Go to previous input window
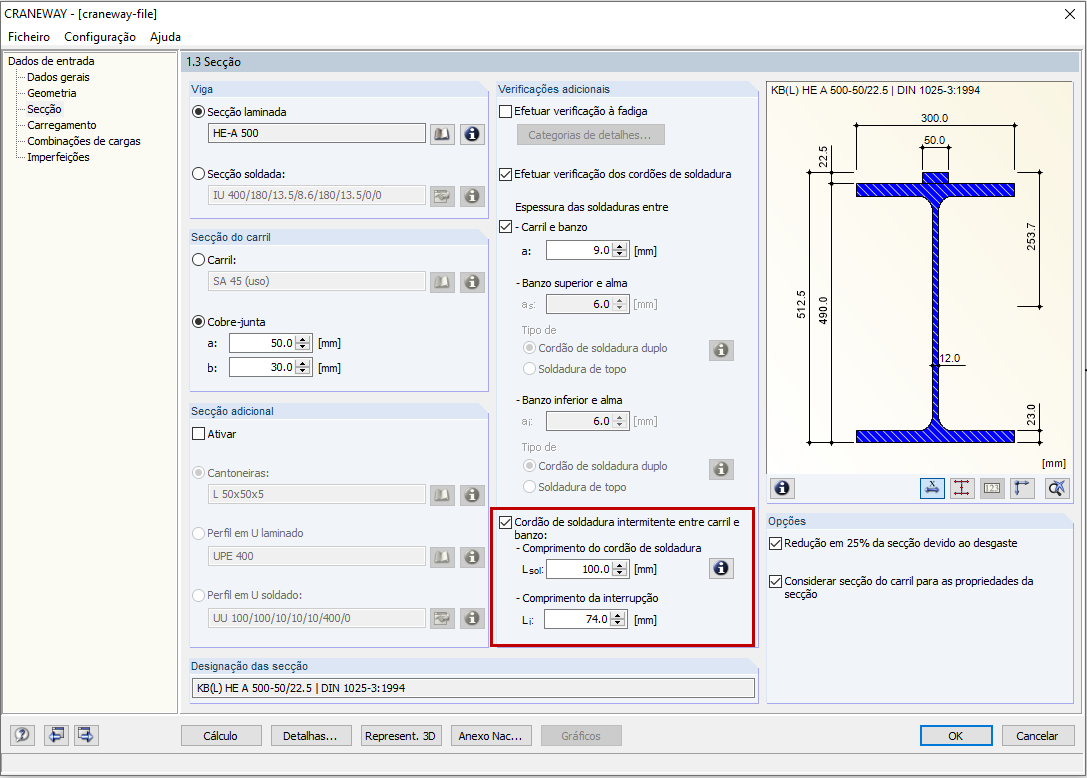This screenshot has height=778, width=1087. pyautogui.click(x=56, y=735)
